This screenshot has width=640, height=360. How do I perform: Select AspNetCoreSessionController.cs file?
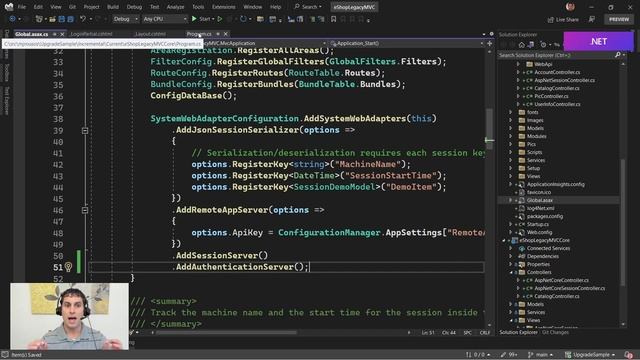click(x=569, y=288)
